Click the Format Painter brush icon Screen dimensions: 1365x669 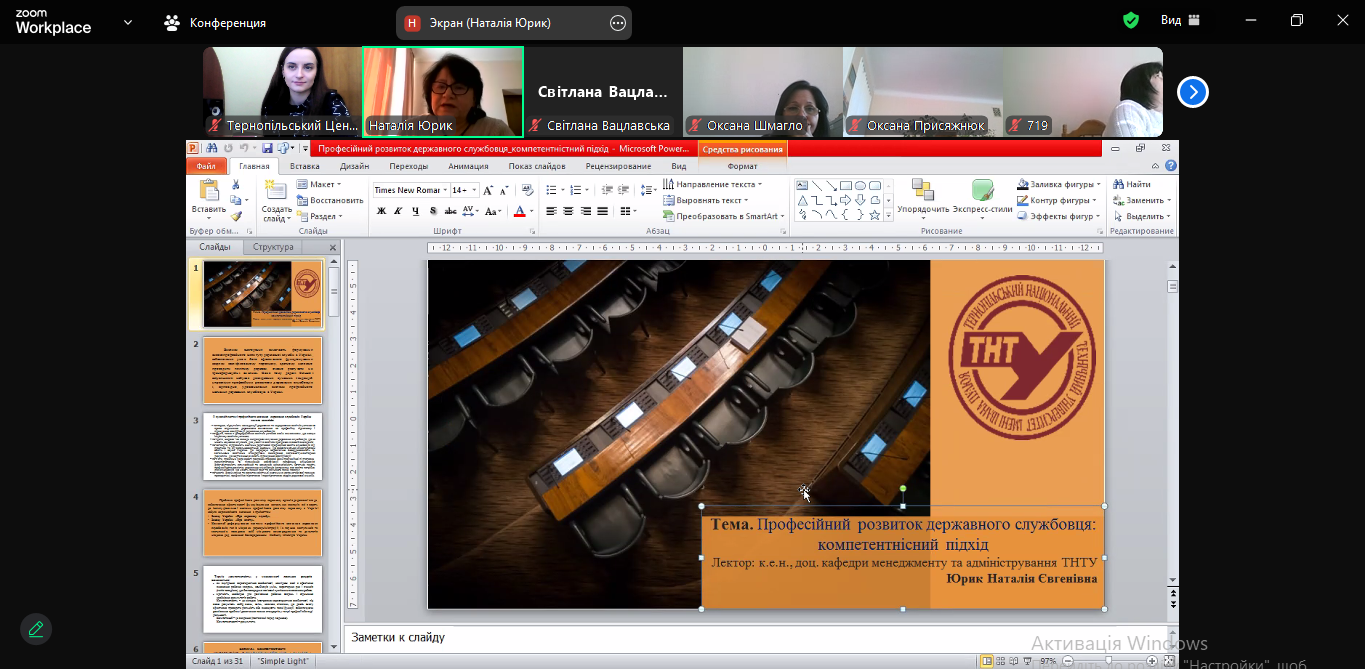pyautogui.click(x=236, y=216)
